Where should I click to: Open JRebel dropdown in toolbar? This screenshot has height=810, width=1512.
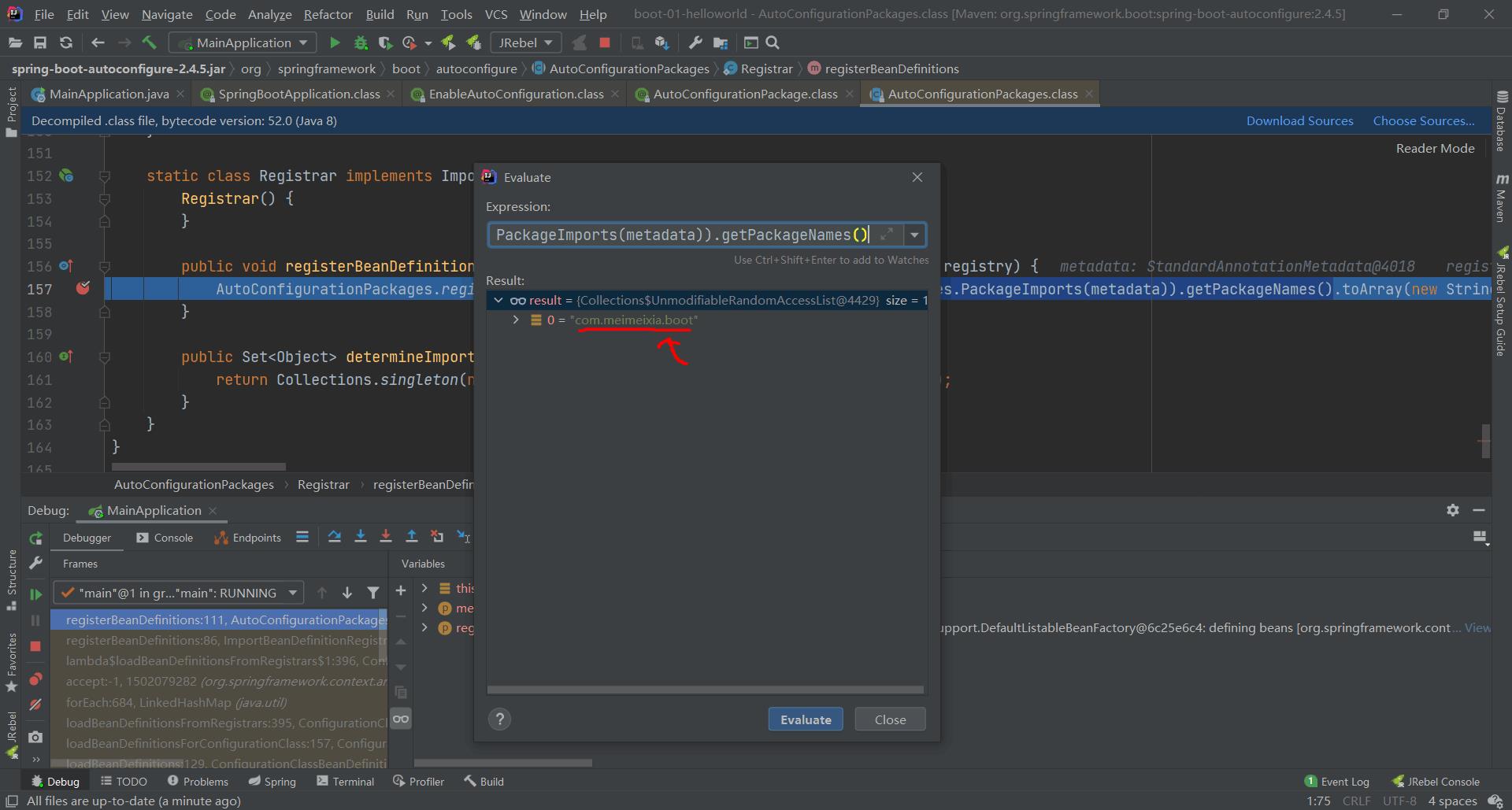point(525,43)
